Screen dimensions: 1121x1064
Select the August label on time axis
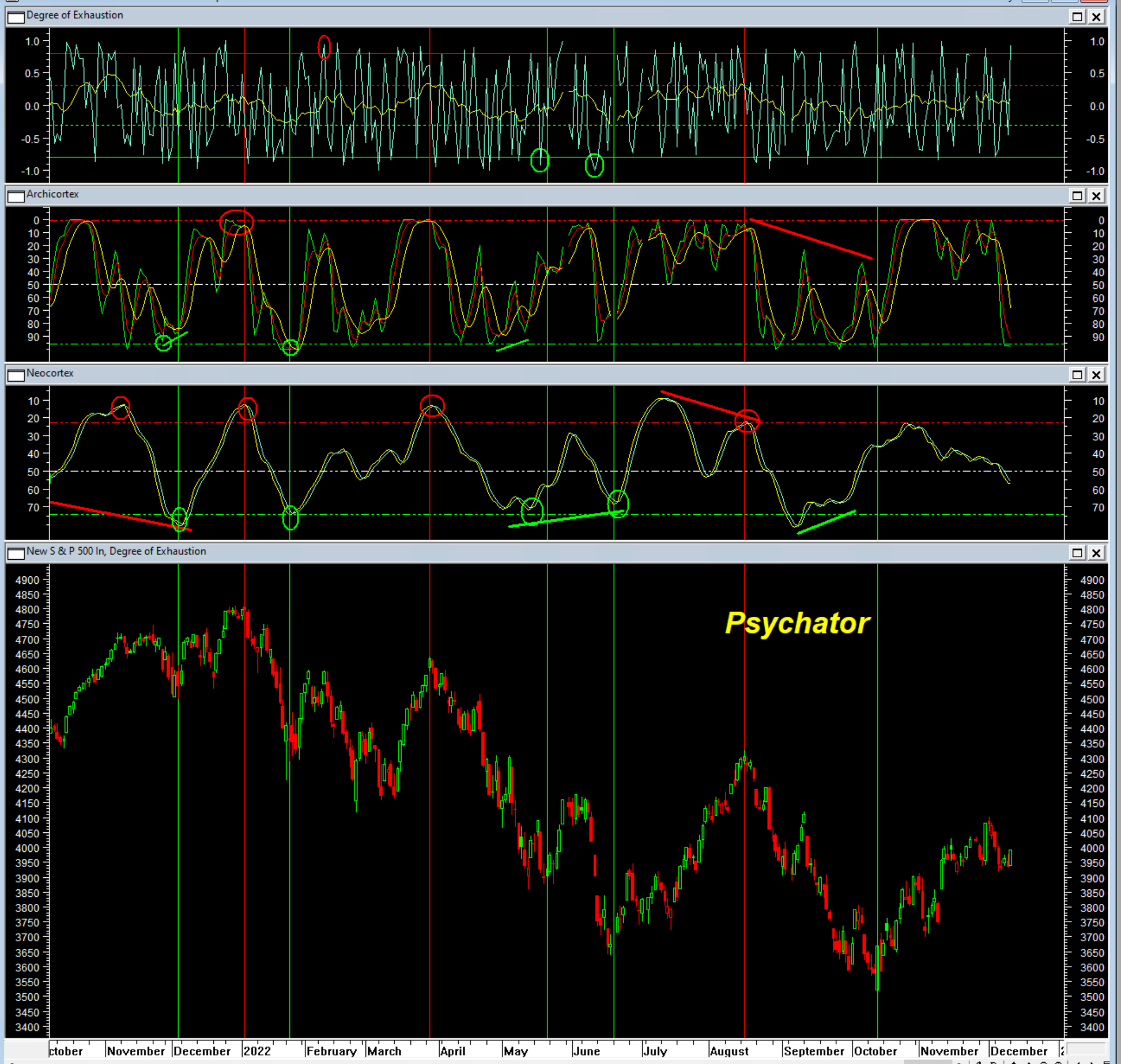point(729,1051)
